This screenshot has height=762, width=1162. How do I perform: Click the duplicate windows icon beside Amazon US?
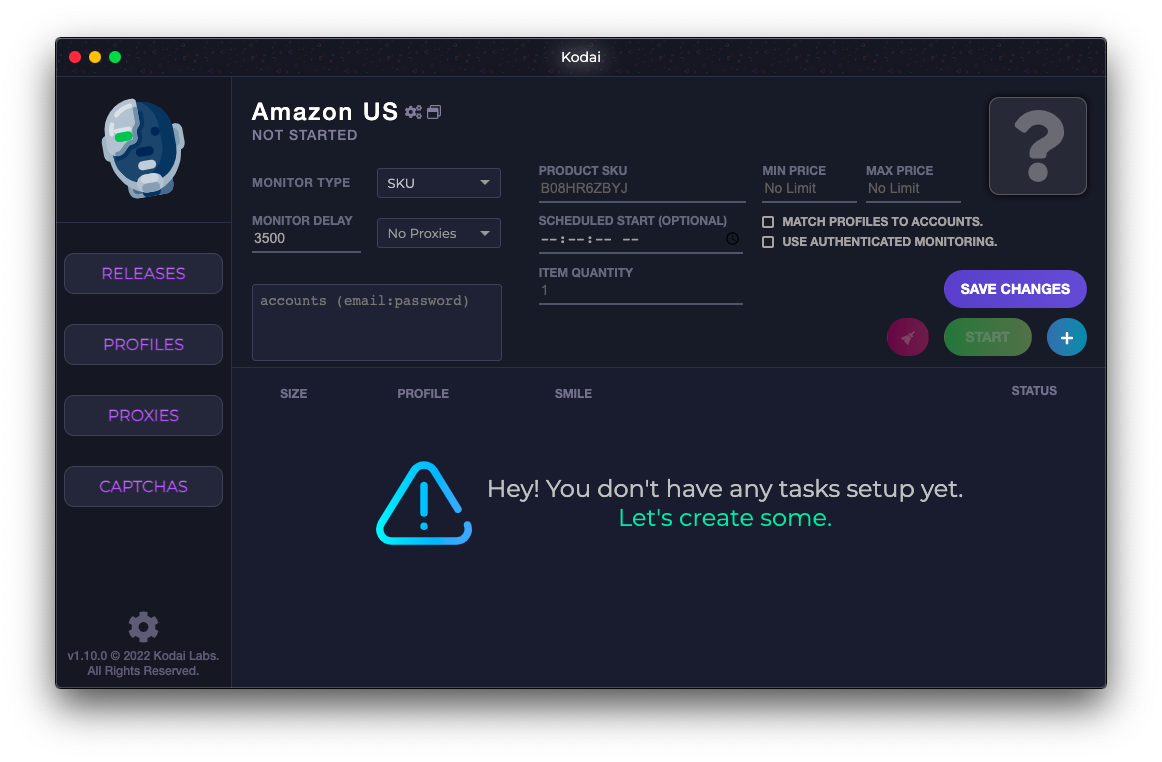click(434, 112)
